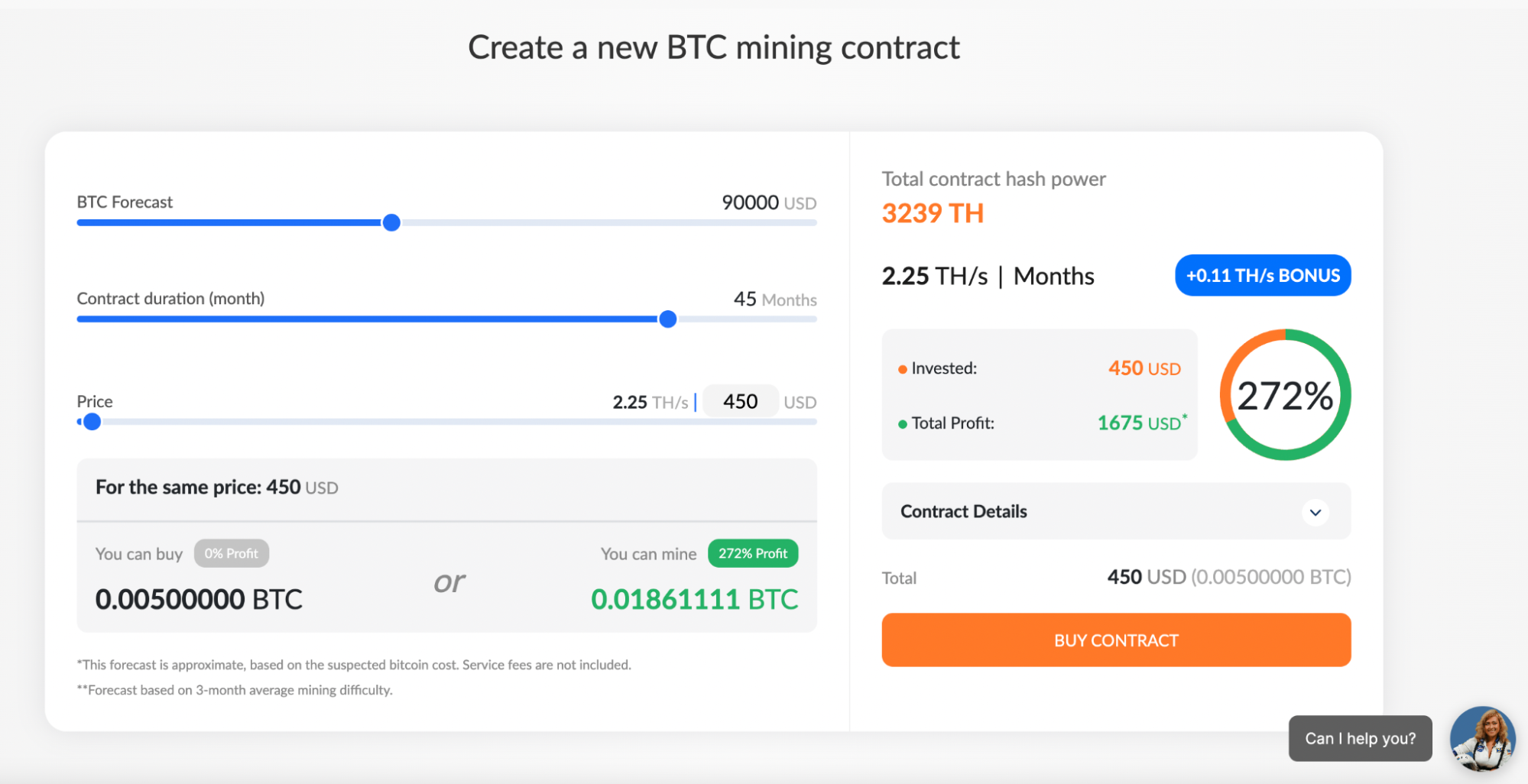Click the Price slider handle
Image resolution: width=1528 pixels, height=784 pixels.
point(92,421)
